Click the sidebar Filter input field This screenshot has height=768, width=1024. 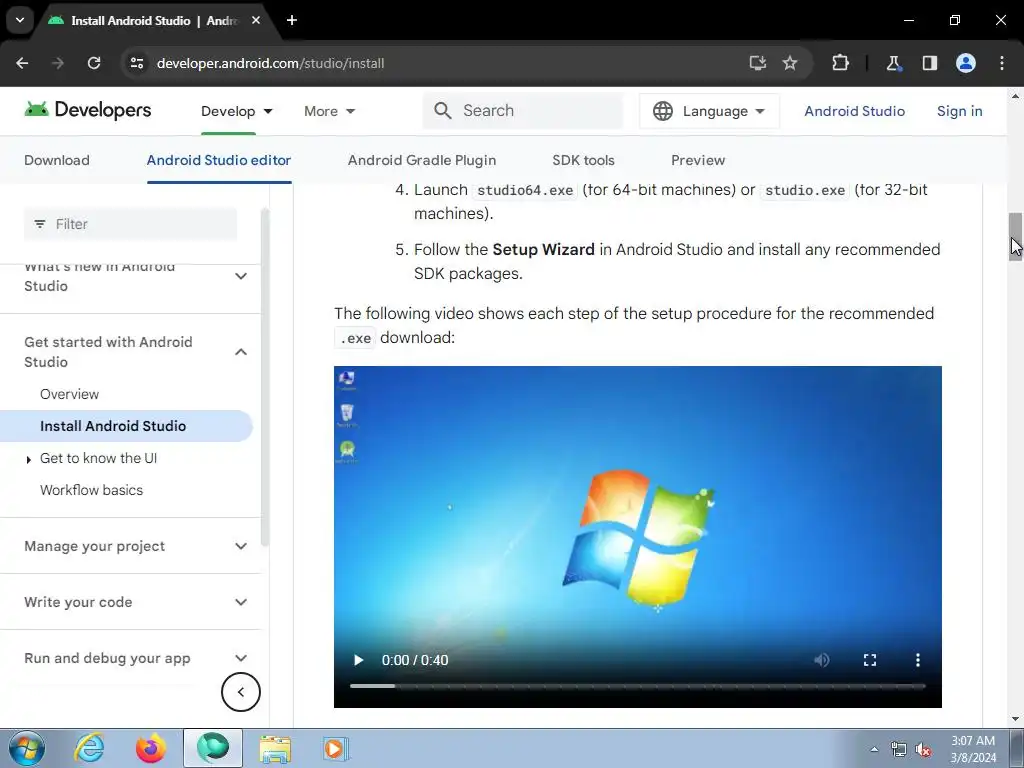(131, 224)
